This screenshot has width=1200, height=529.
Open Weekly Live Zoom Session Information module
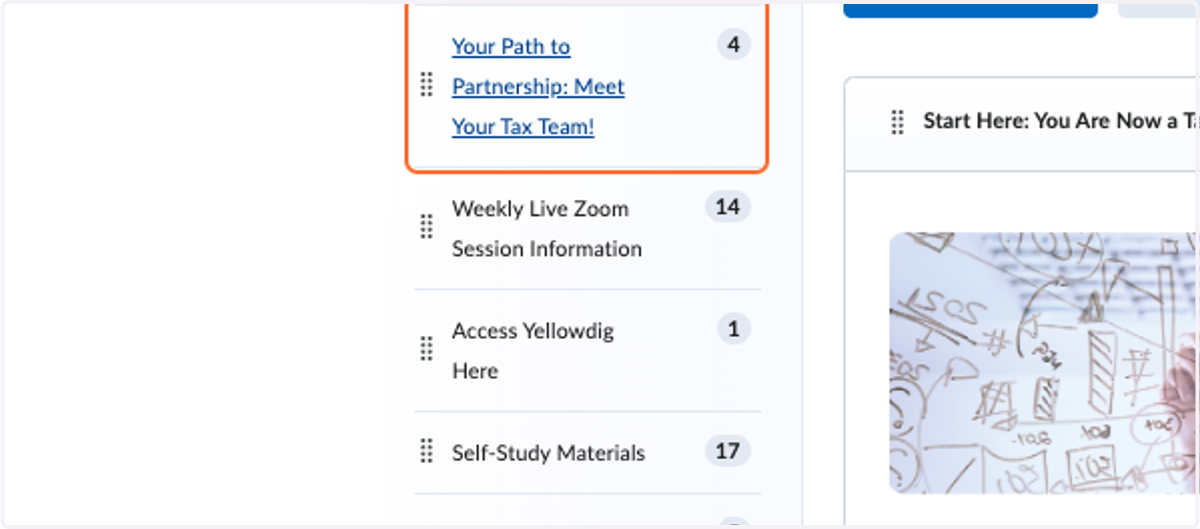tap(547, 228)
